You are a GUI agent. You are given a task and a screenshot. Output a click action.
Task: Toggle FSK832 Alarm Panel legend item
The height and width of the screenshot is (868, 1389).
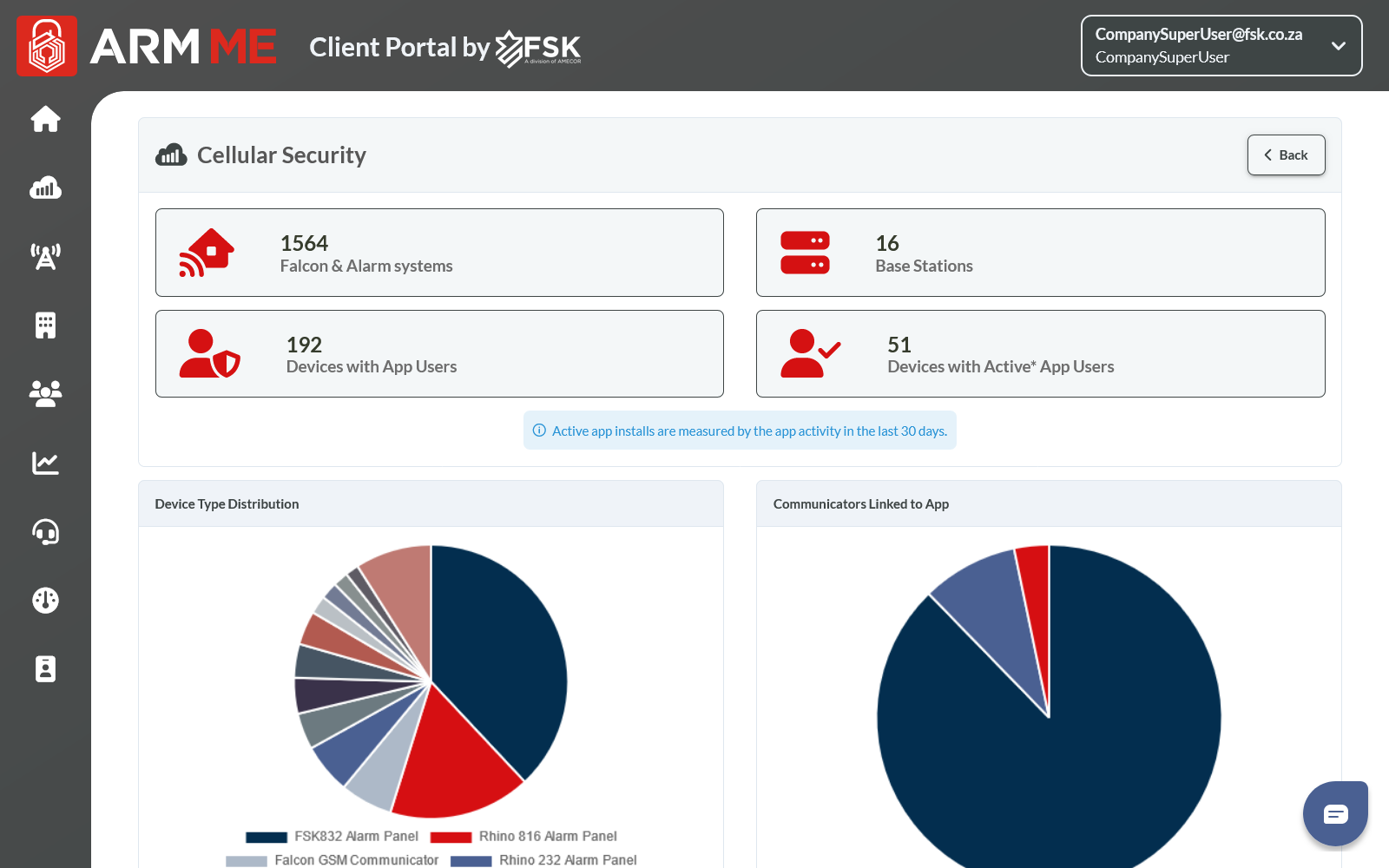pyautogui.click(x=332, y=837)
